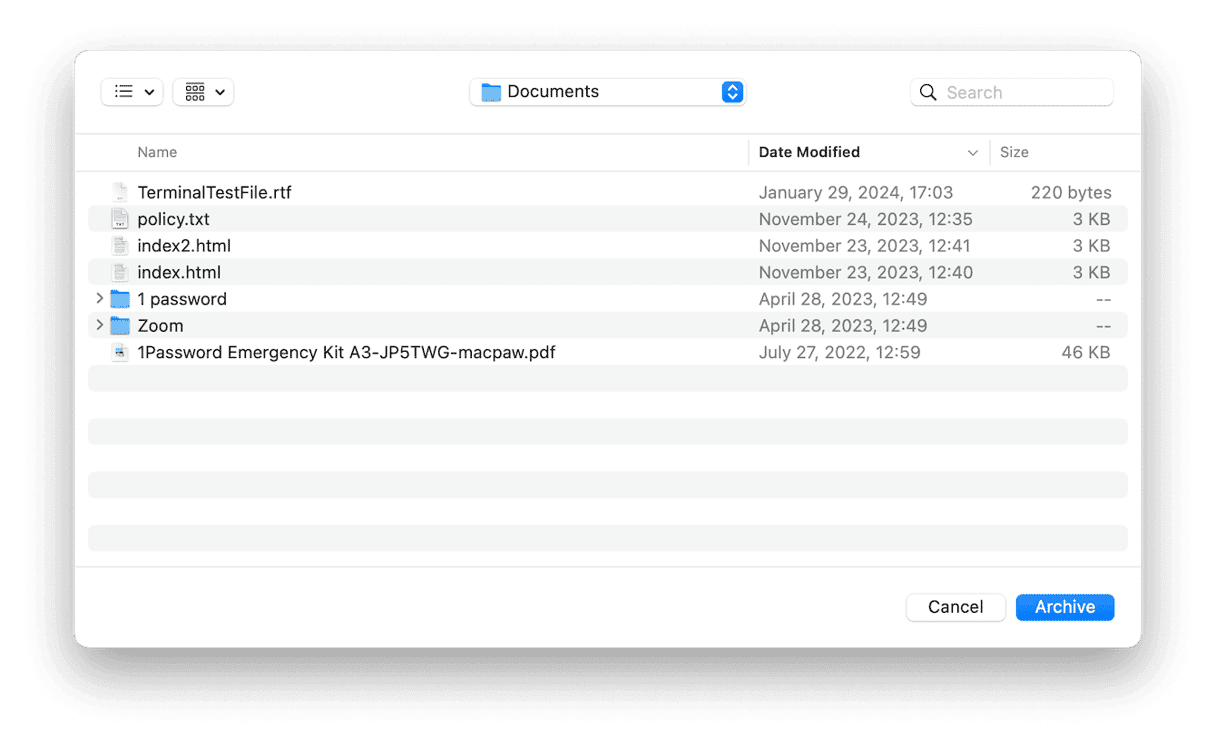Click the TerminalTestFile.rtf document icon
Screen dimensions: 1216x746
(x=120, y=192)
